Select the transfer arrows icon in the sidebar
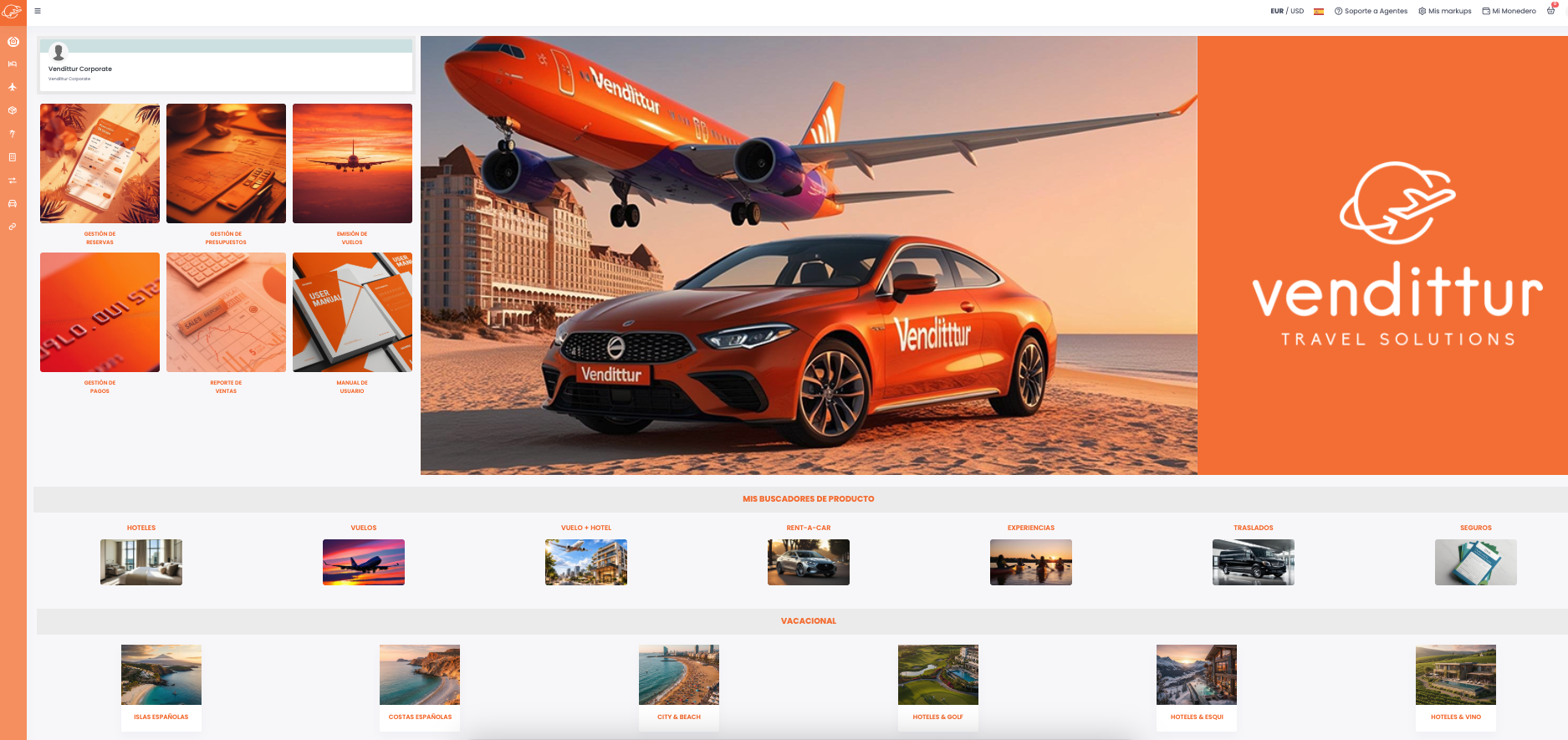Image resolution: width=1568 pixels, height=740 pixels. tap(13, 181)
